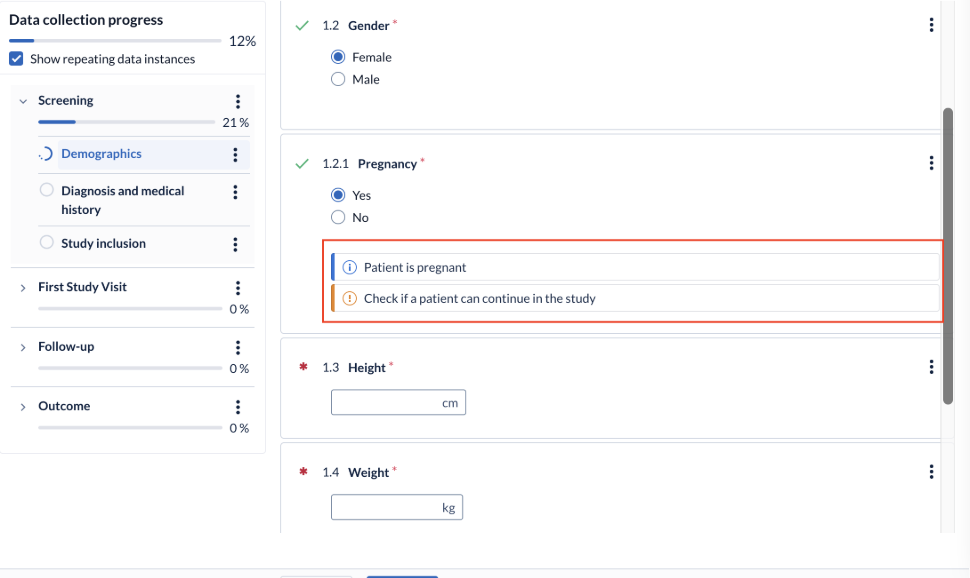Click the vertical scrollbar of the form

tap(948, 256)
